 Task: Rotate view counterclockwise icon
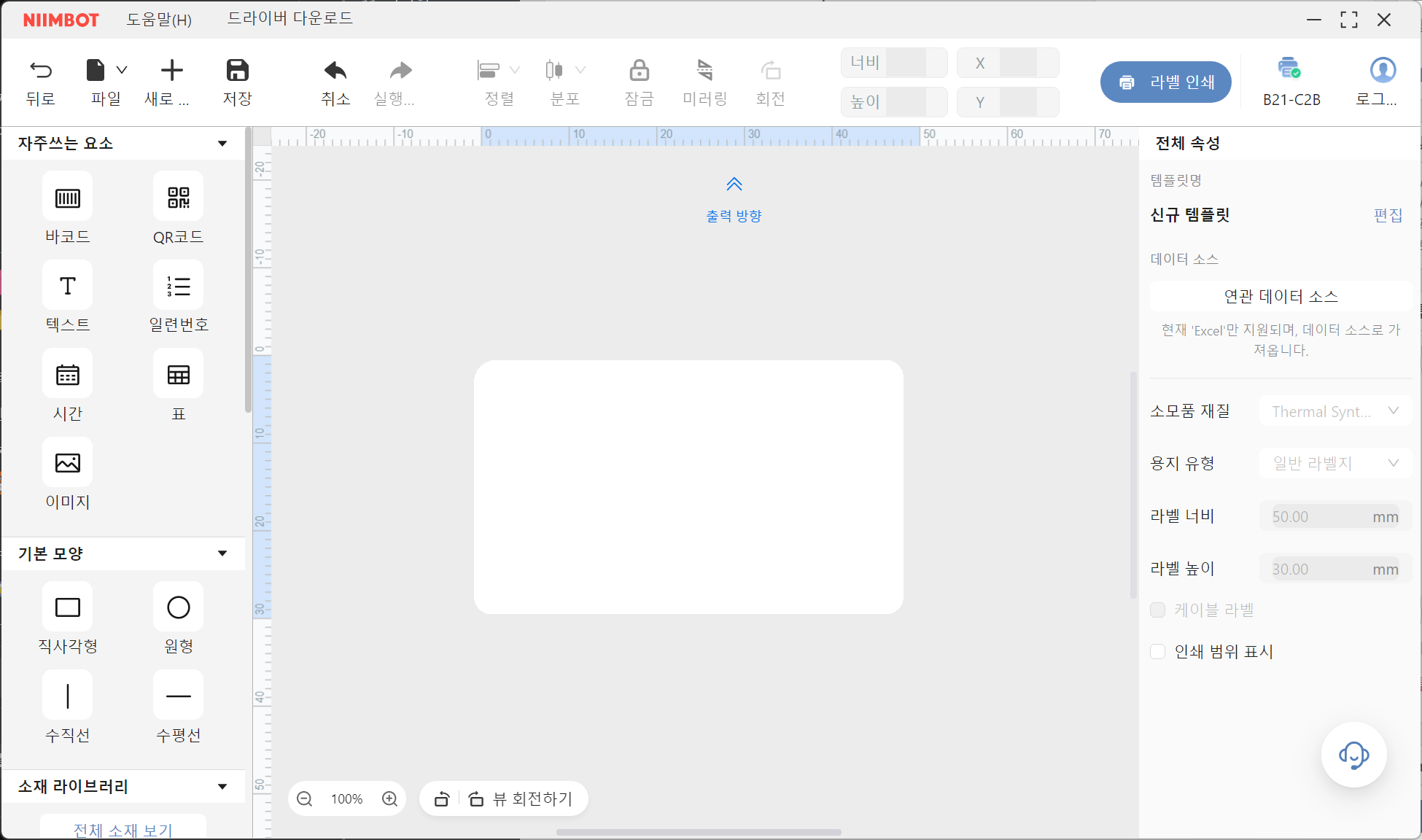[x=441, y=799]
